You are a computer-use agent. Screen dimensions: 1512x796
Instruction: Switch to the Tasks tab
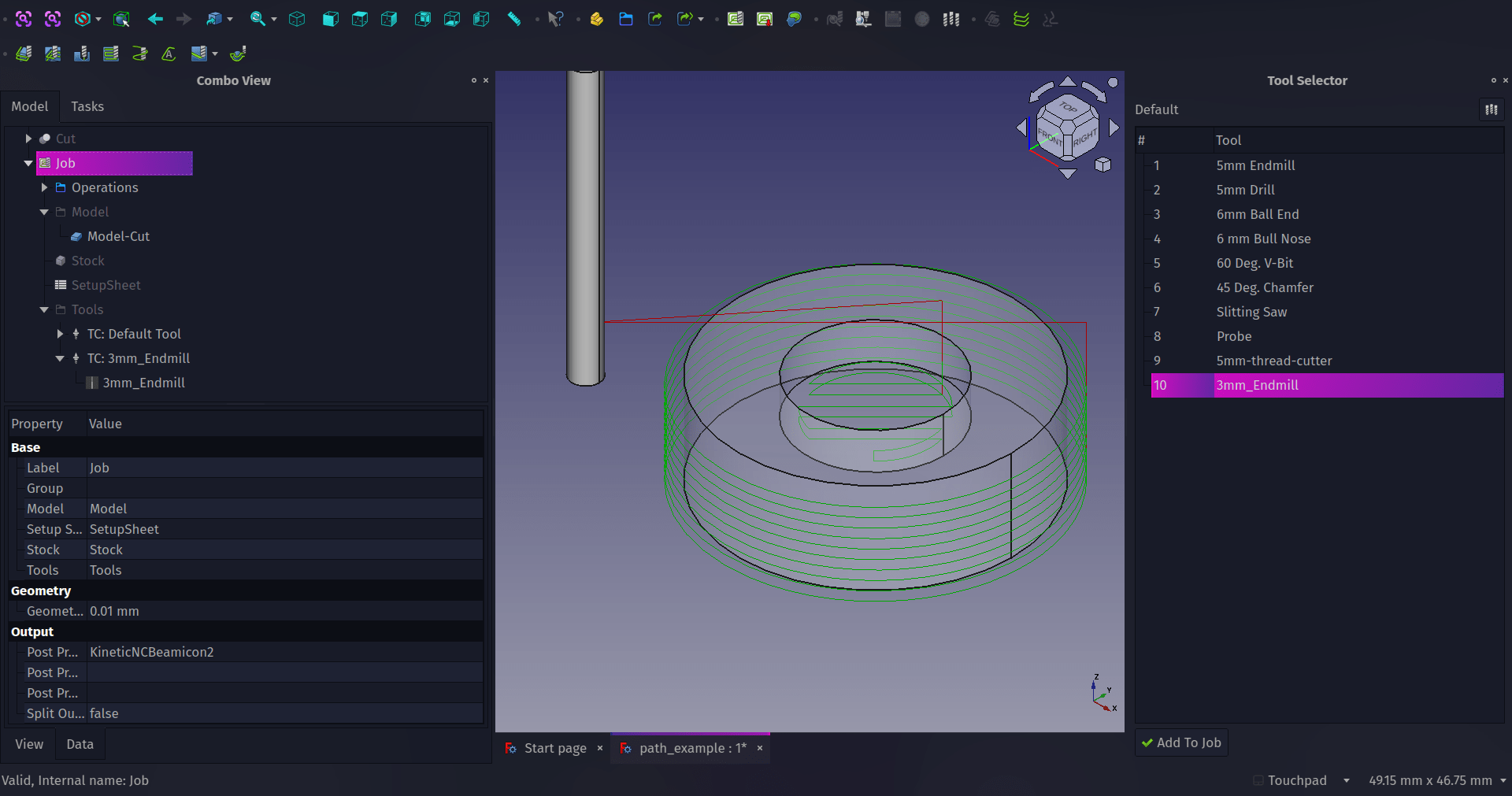[x=87, y=106]
